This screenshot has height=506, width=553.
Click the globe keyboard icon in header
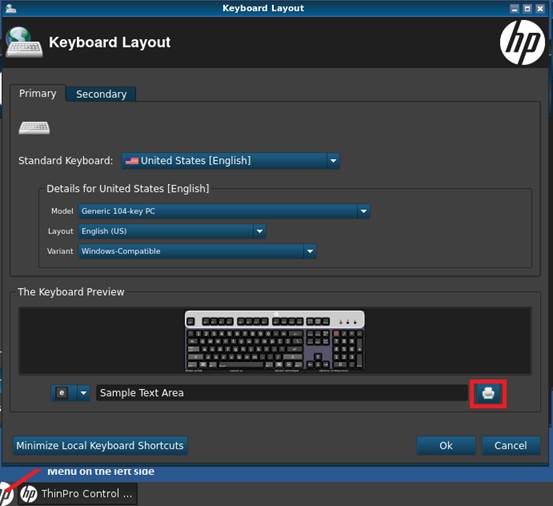[24, 42]
